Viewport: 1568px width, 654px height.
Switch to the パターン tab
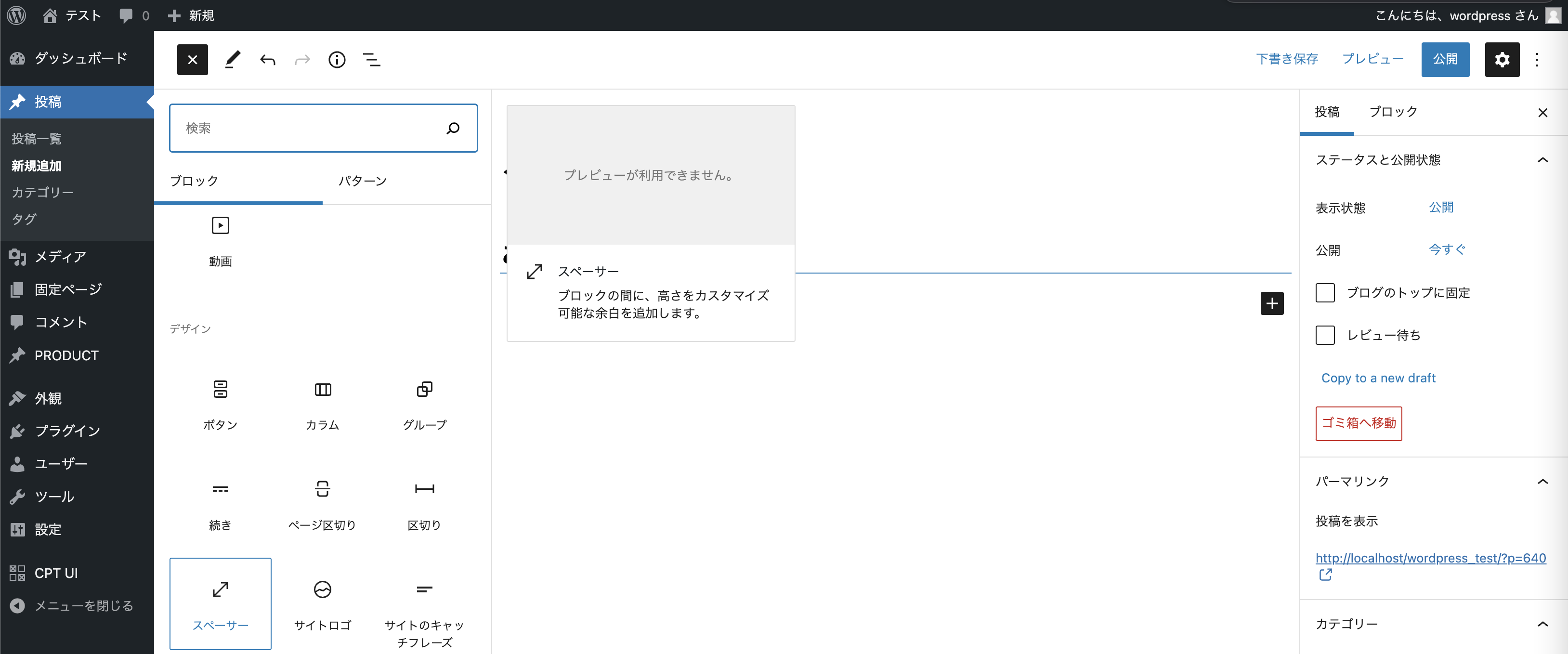pos(406,182)
